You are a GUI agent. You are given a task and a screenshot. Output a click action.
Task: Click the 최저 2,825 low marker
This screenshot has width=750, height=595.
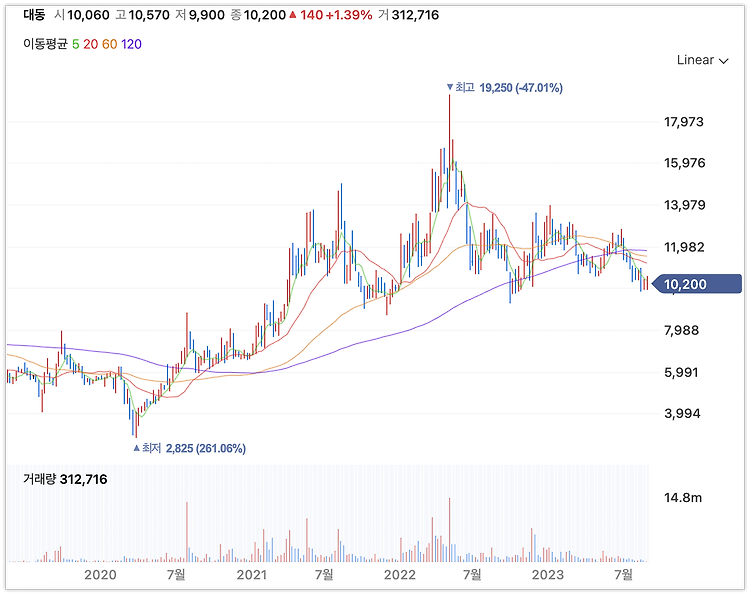189,448
